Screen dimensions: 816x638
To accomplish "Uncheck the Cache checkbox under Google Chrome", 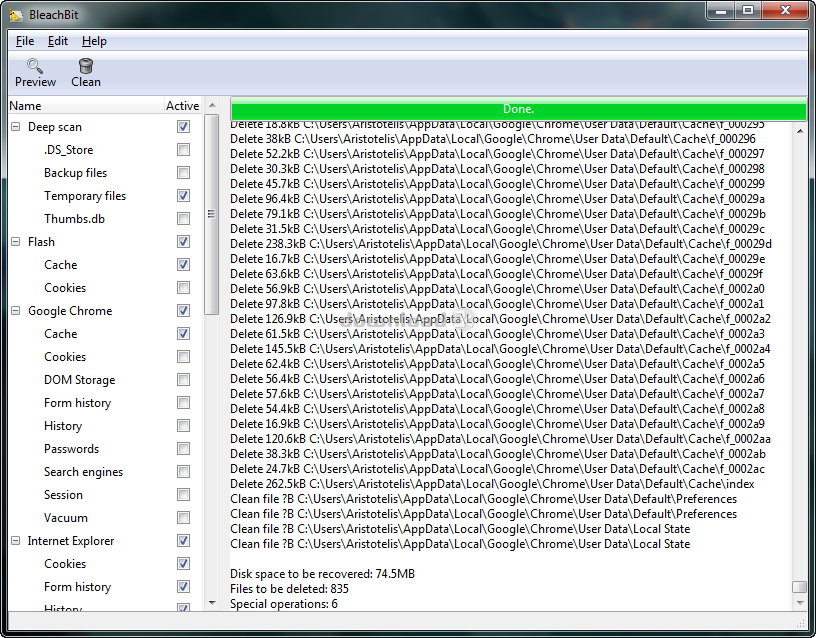I will click(183, 334).
